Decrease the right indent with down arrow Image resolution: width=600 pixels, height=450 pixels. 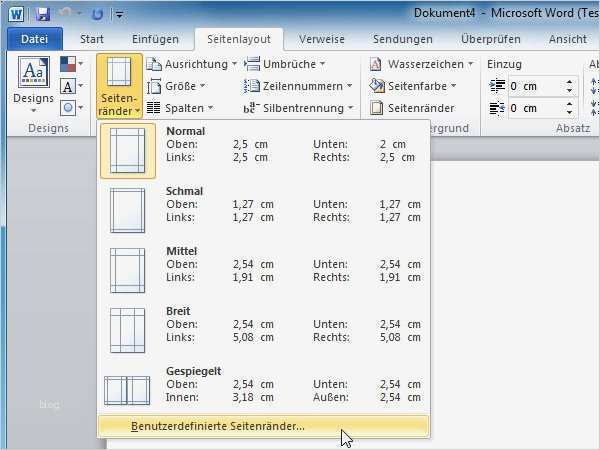[570, 112]
